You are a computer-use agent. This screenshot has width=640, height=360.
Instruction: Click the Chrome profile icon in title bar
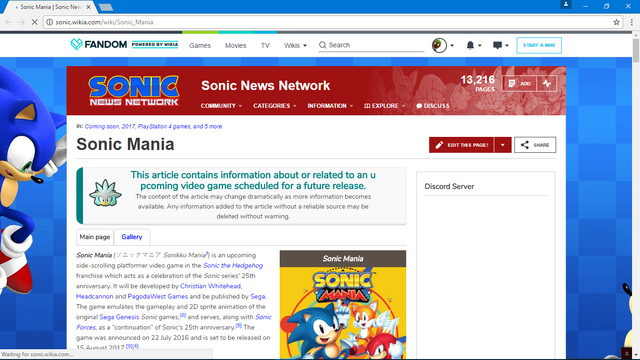click(x=566, y=4)
